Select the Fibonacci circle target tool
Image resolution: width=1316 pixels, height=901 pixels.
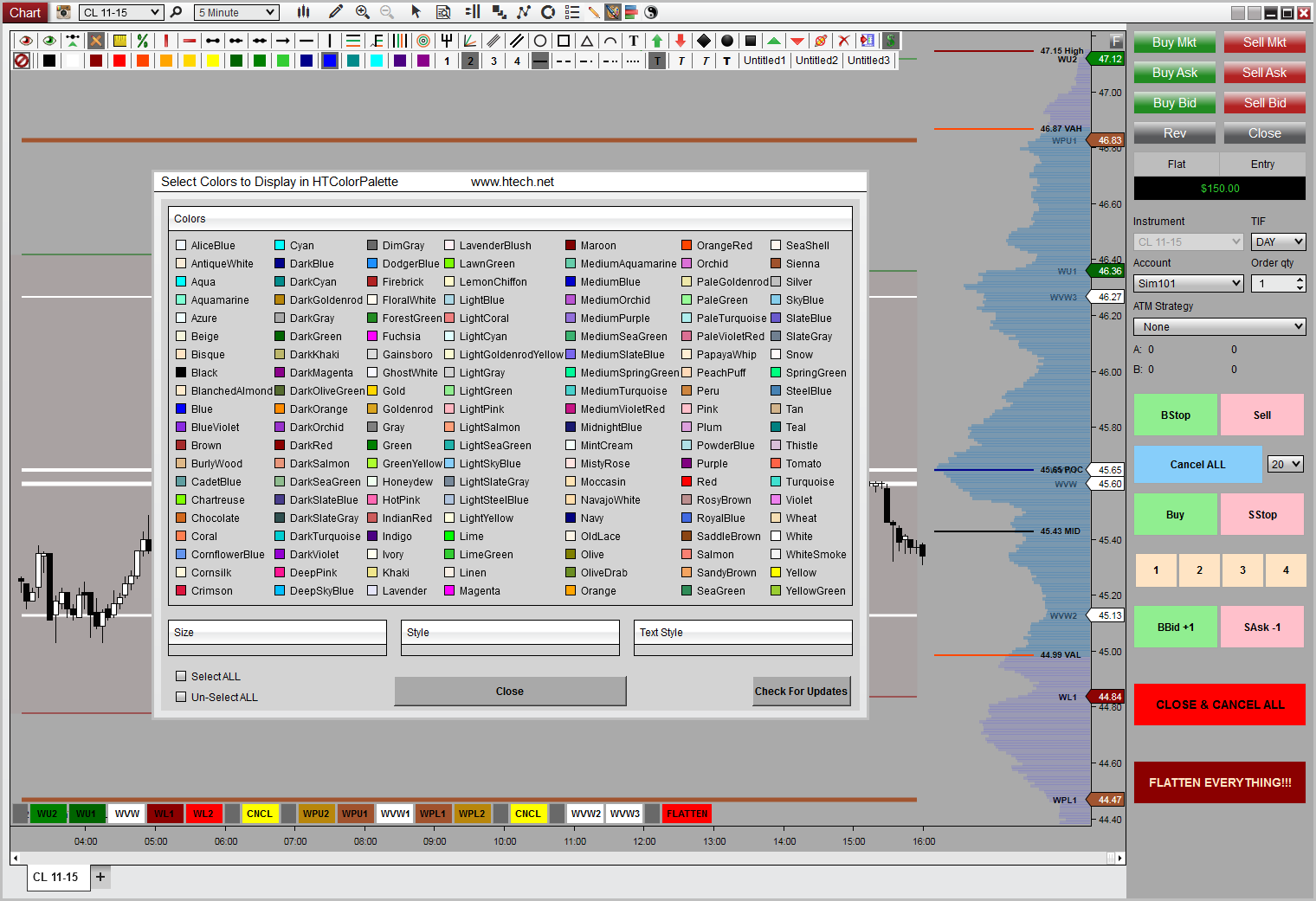point(423,41)
